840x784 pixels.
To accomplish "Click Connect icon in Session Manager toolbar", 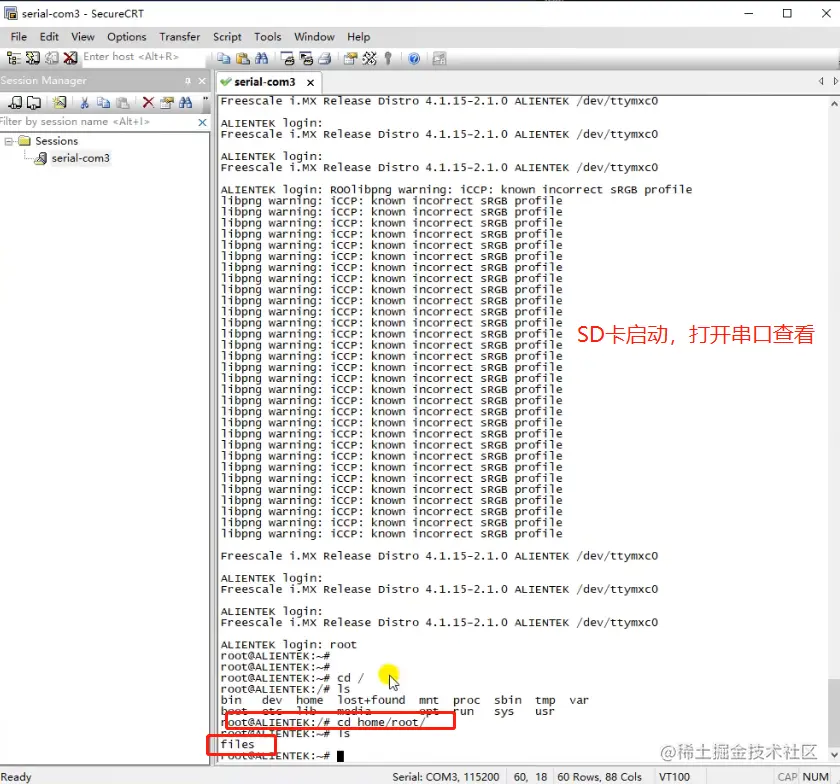I will [x=16, y=102].
